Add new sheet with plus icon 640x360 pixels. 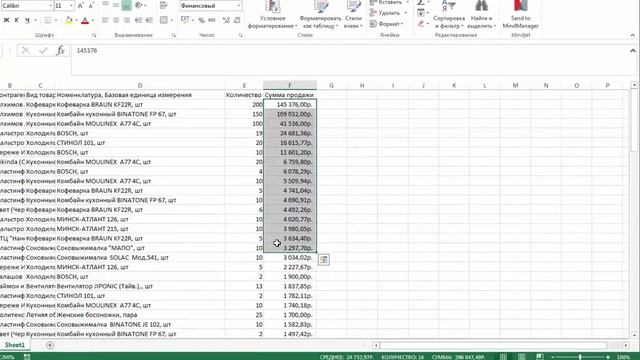click(50, 345)
